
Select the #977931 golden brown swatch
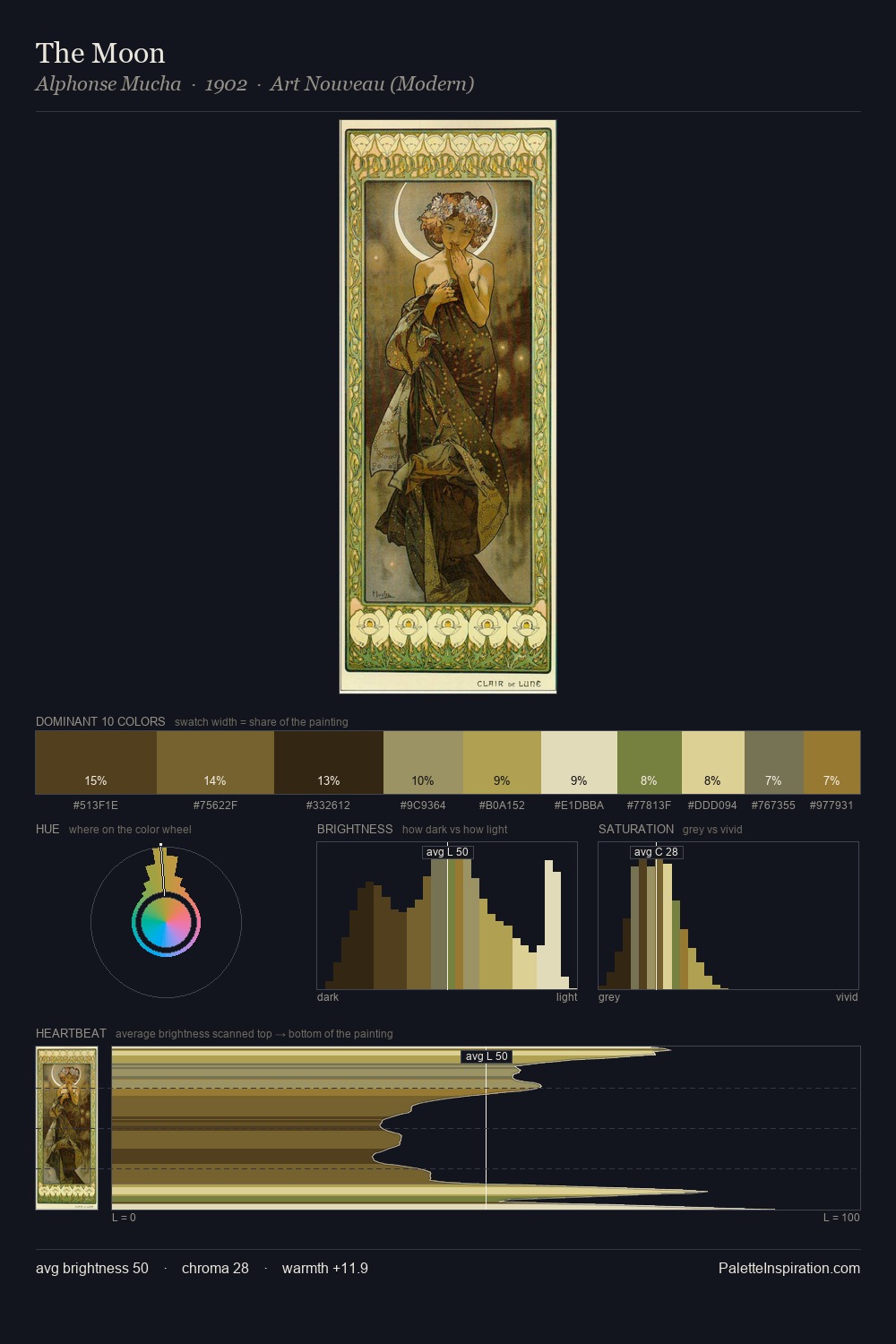pyautogui.click(x=831, y=762)
